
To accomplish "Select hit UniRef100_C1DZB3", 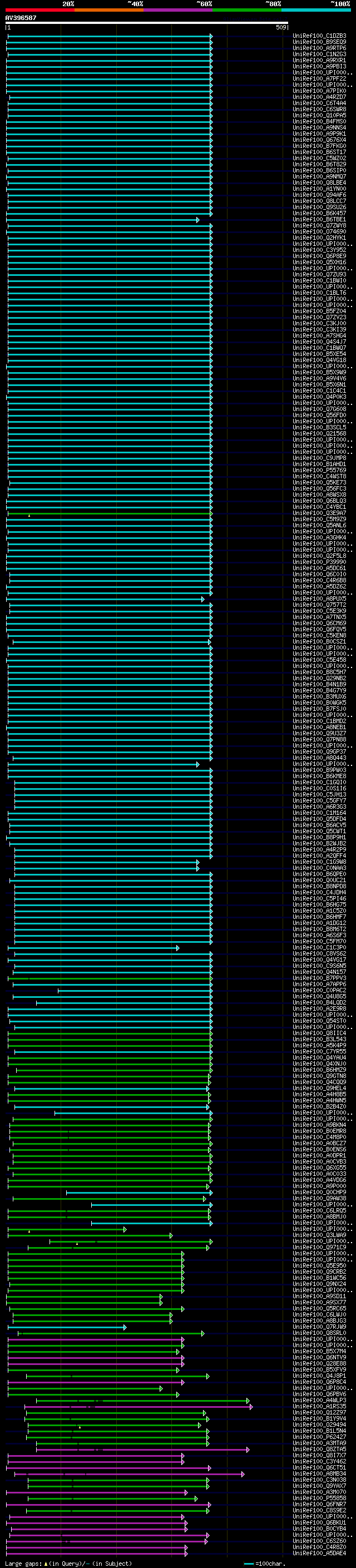I will (319, 36).
